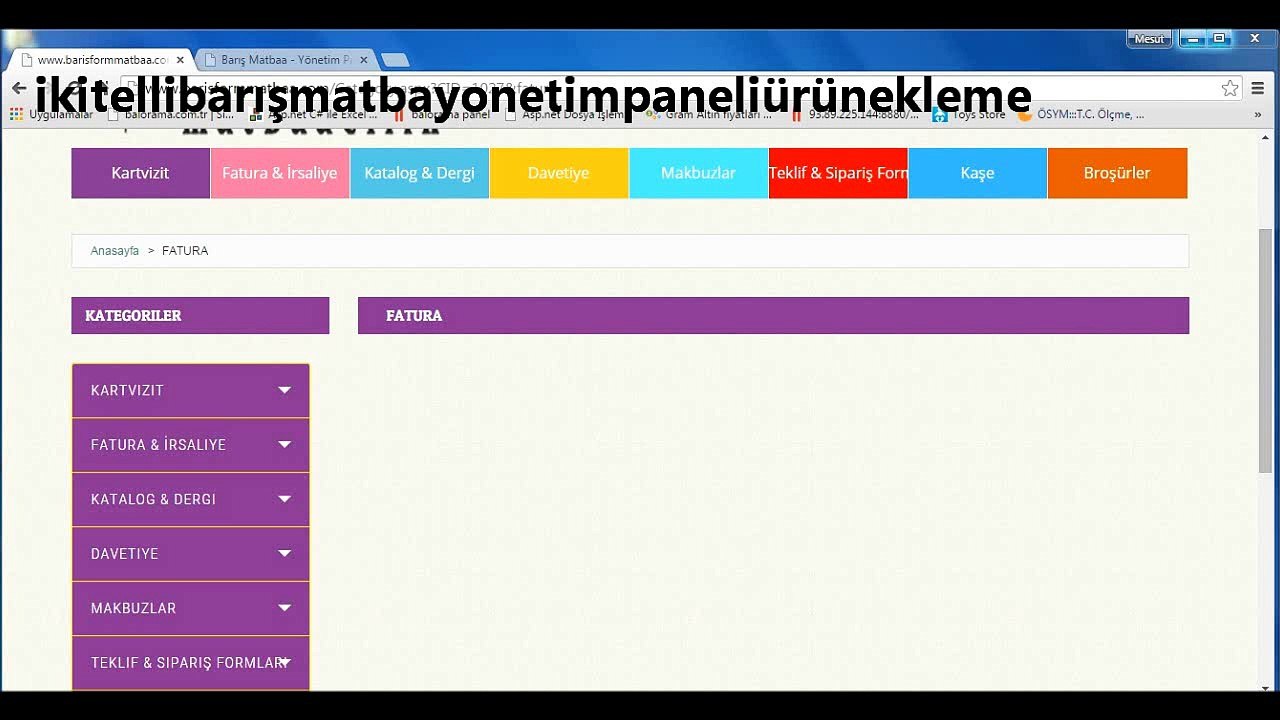This screenshot has width=1280, height=720.
Task: Bookmark page with star icon
Action: (x=1230, y=89)
